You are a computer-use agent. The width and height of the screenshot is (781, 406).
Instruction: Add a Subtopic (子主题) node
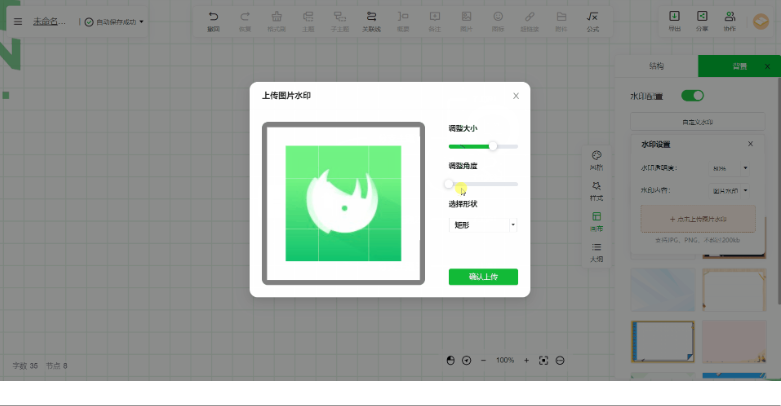coord(340,22)
